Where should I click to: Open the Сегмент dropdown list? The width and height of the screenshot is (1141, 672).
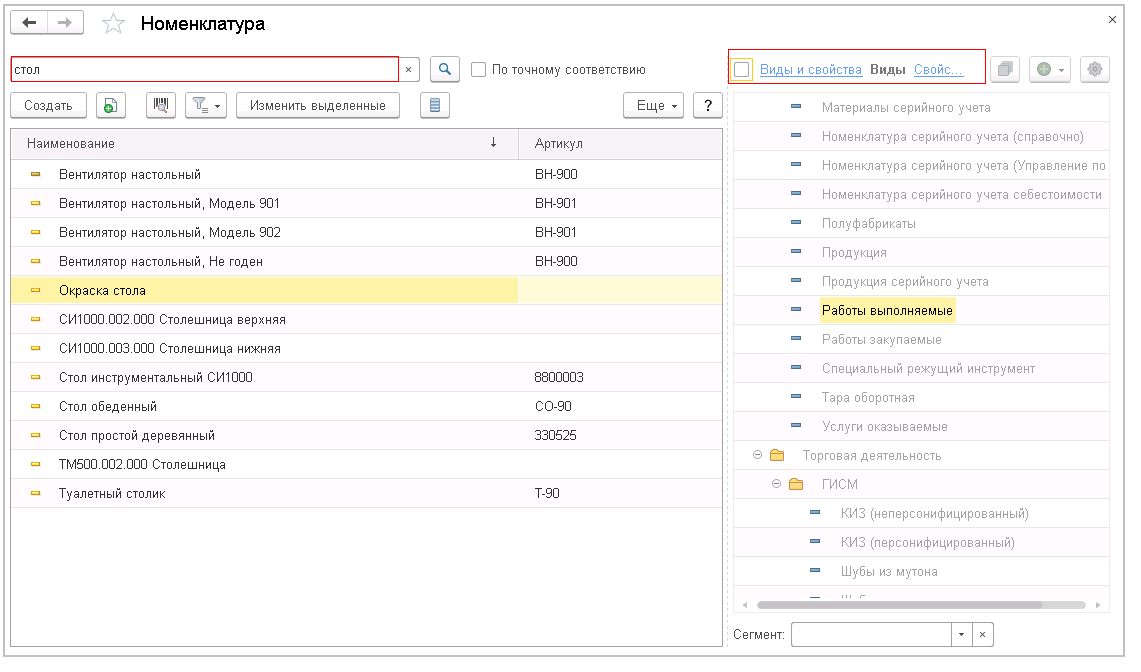pyautogui.click(x=961, y=635)
